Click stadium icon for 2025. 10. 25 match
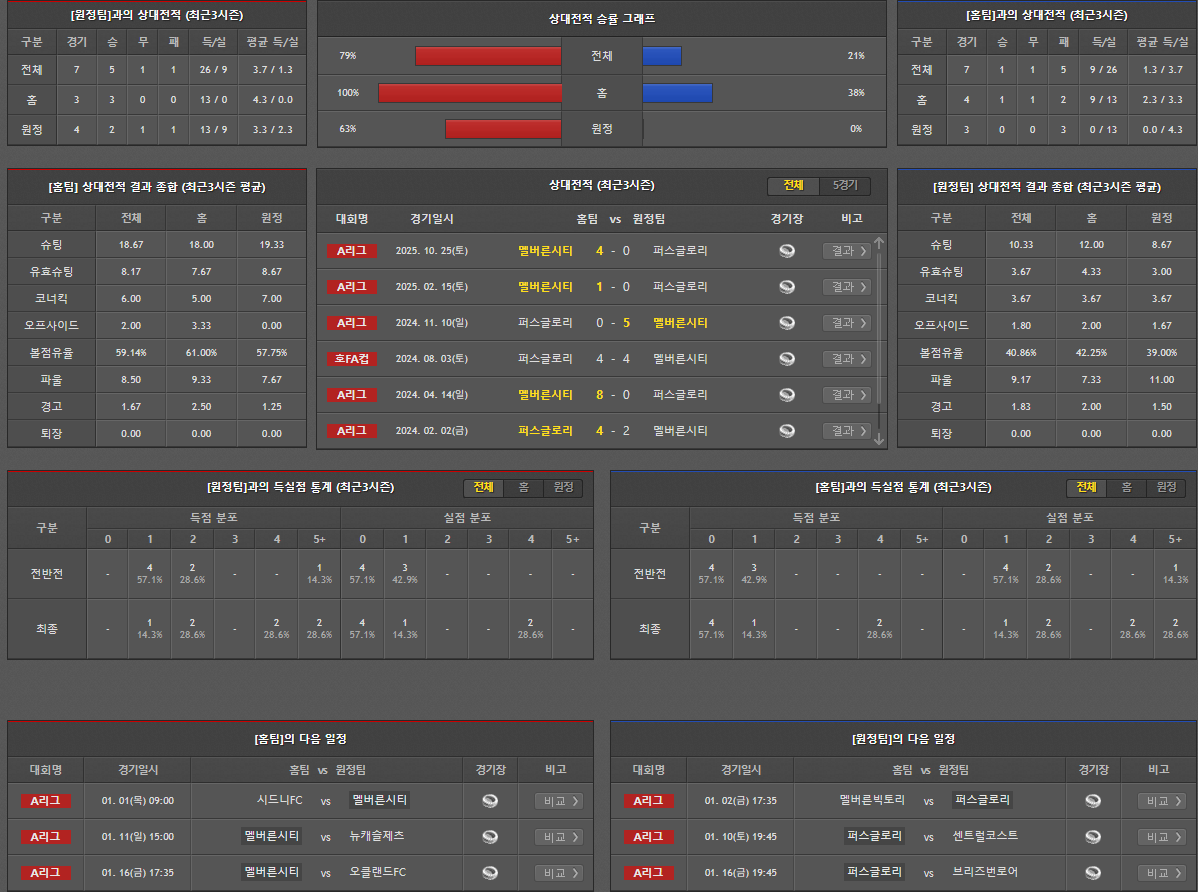This screenshot has height=892, width=1198. [787, 251]
